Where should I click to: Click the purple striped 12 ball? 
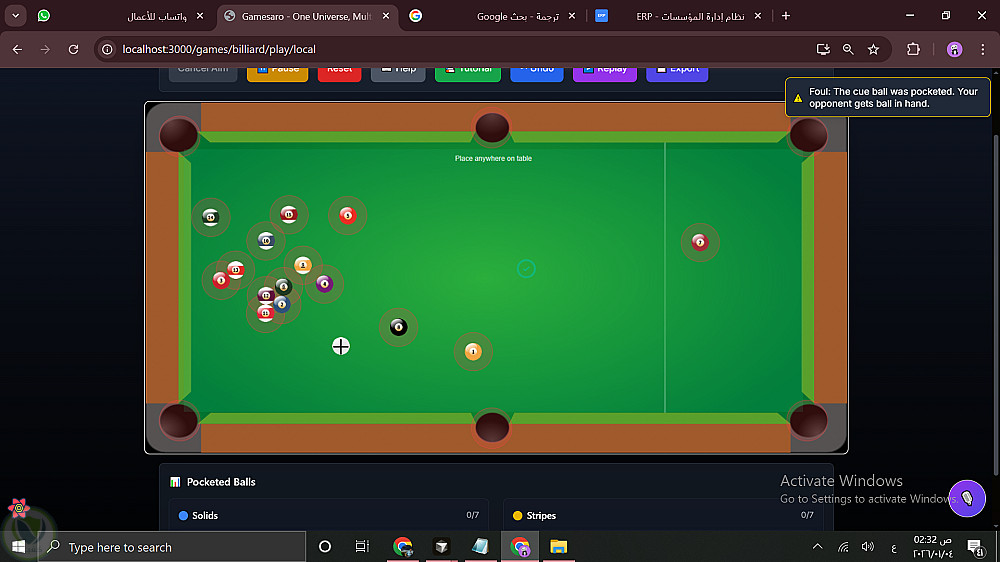click(x=265, y=295)
